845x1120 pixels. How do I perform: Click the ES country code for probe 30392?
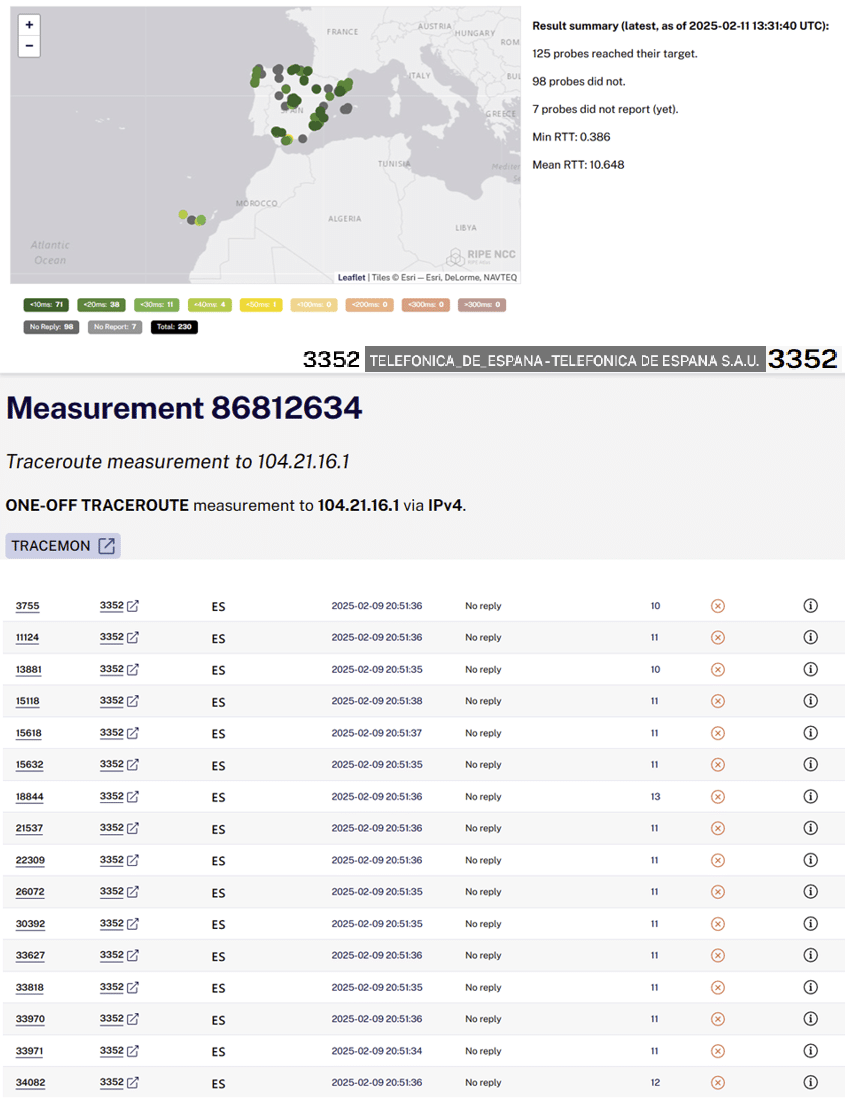pyautogui.click(x=219, y=924)
